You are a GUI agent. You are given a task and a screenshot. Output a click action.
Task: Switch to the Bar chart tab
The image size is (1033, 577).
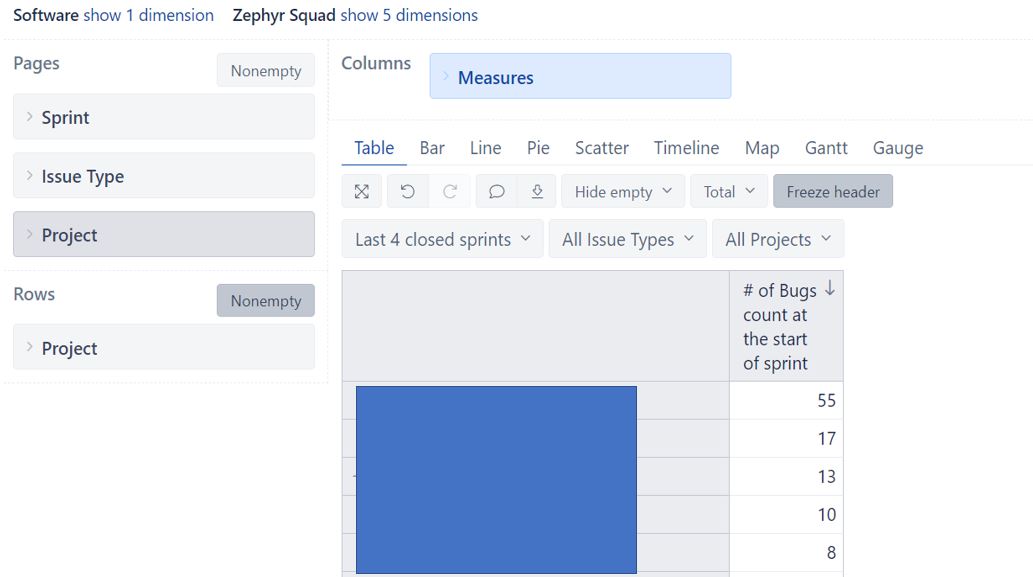[x=432, y=148]
